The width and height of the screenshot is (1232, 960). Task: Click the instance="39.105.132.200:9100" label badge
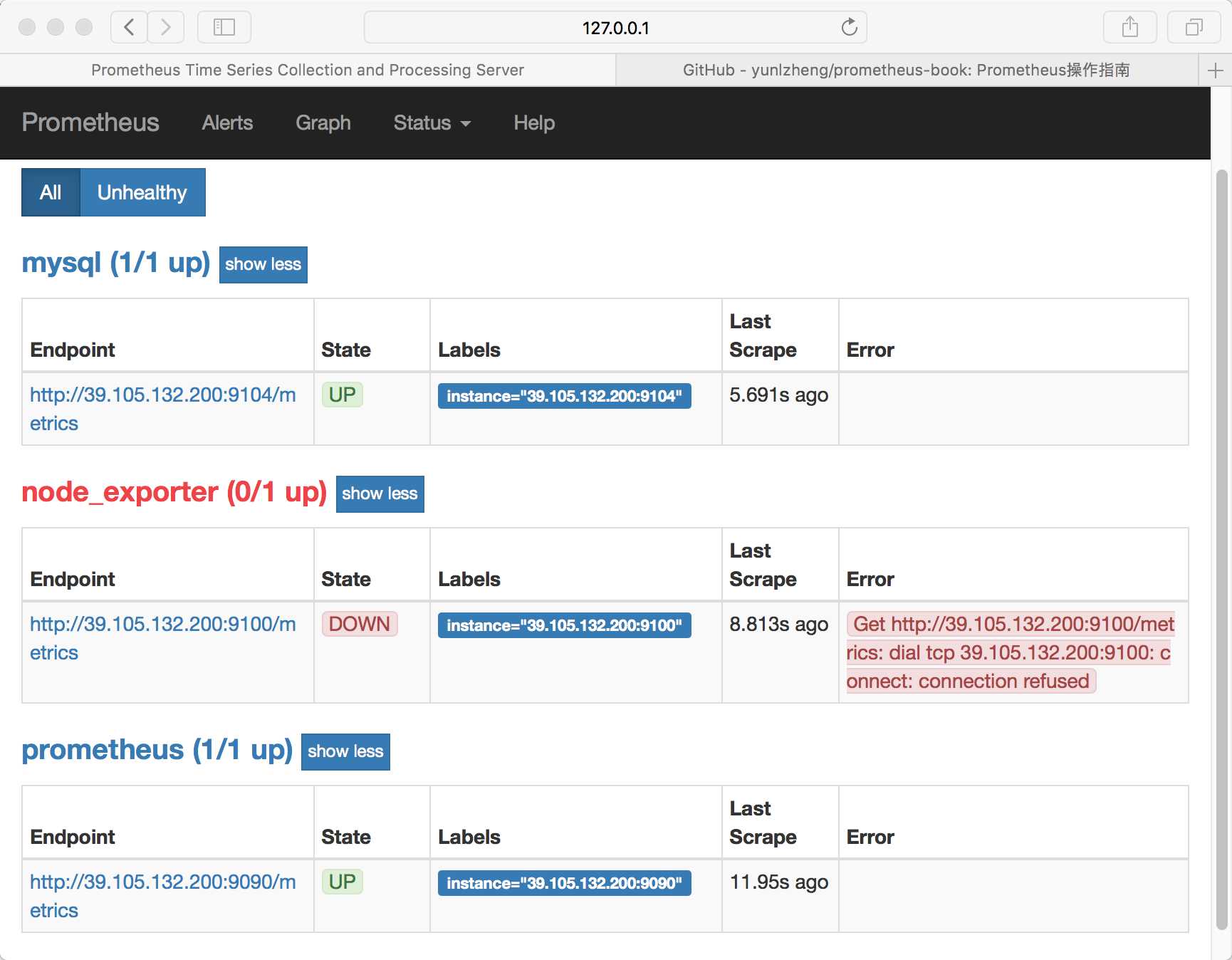tap(564, 625)
